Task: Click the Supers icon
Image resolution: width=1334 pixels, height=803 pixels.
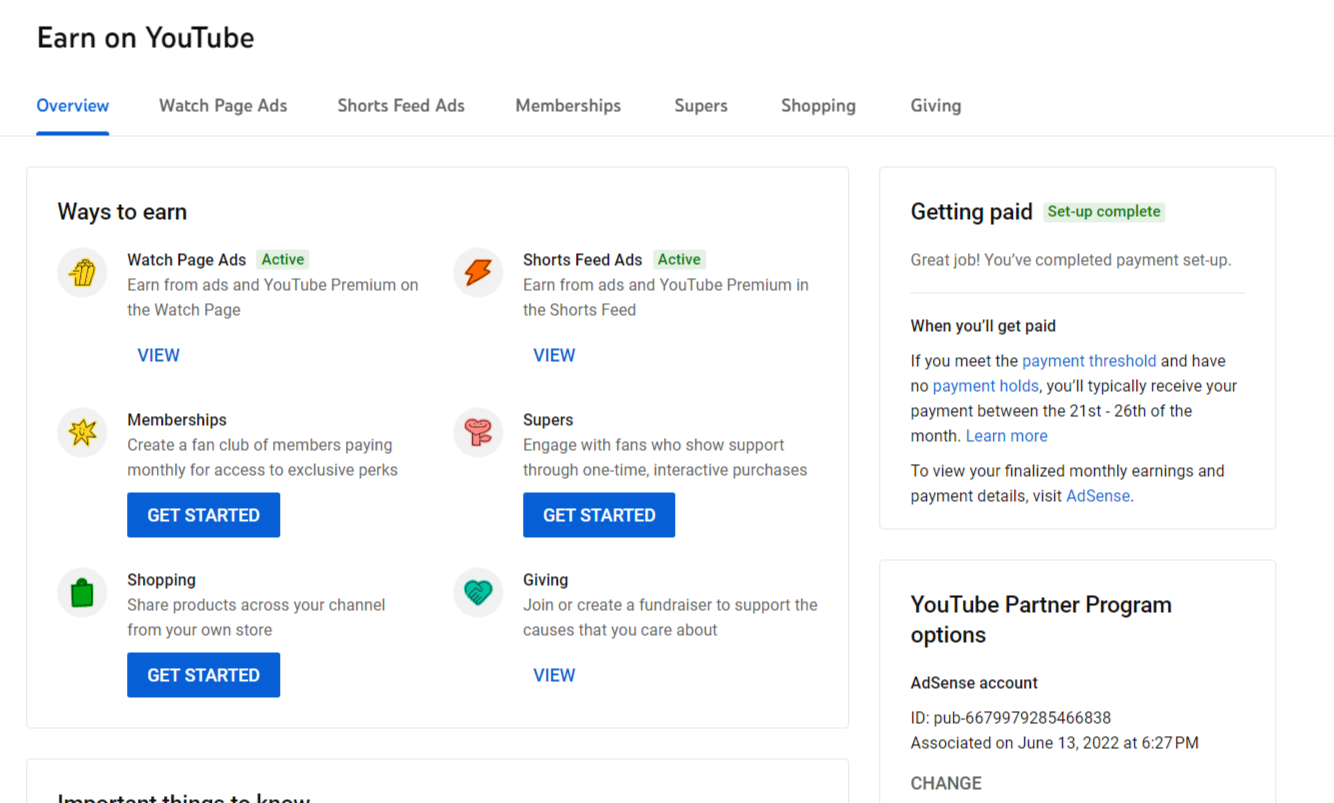Action: pos(478,432)
